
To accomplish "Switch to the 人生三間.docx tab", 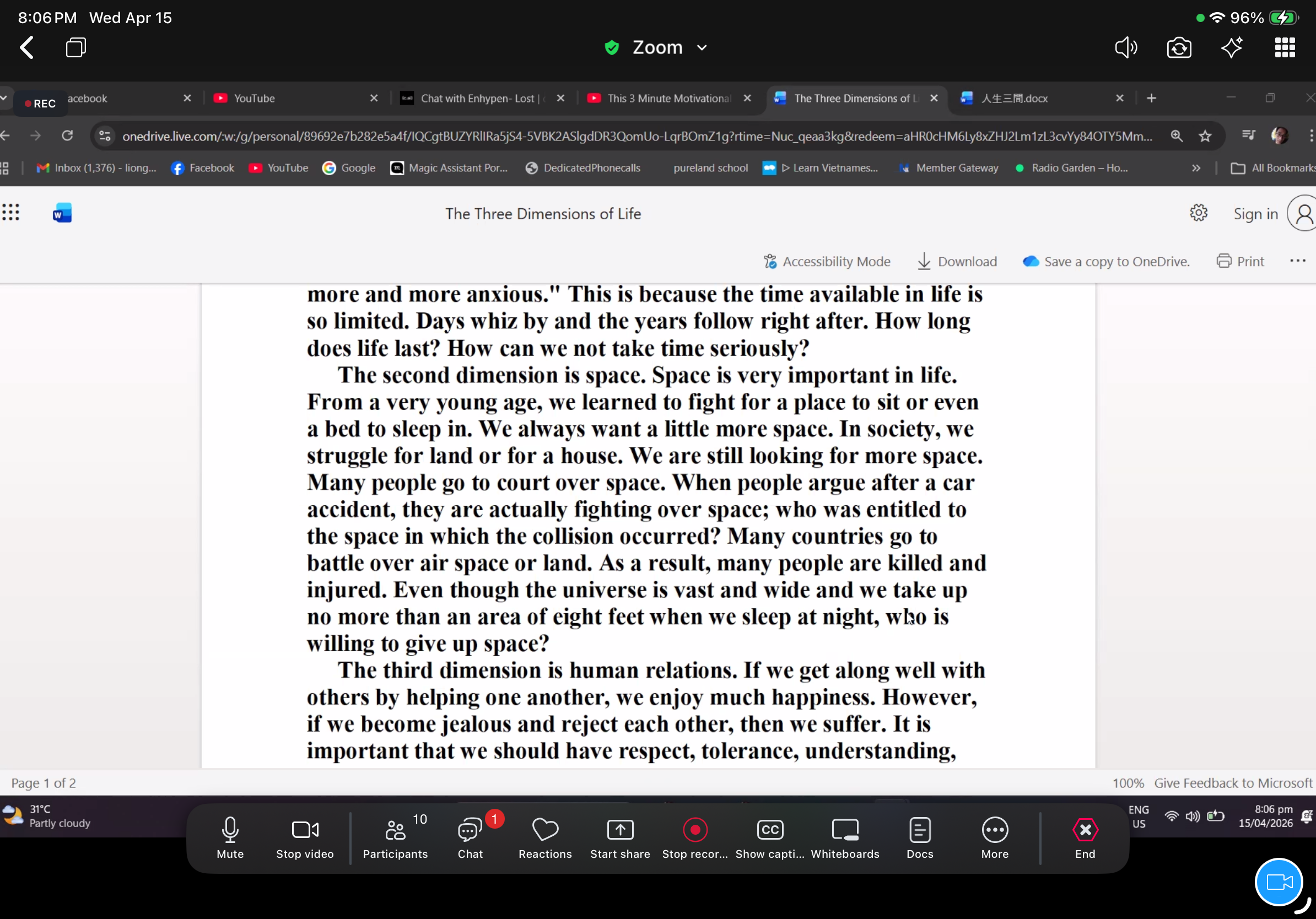I will [x=1013, y=99].
